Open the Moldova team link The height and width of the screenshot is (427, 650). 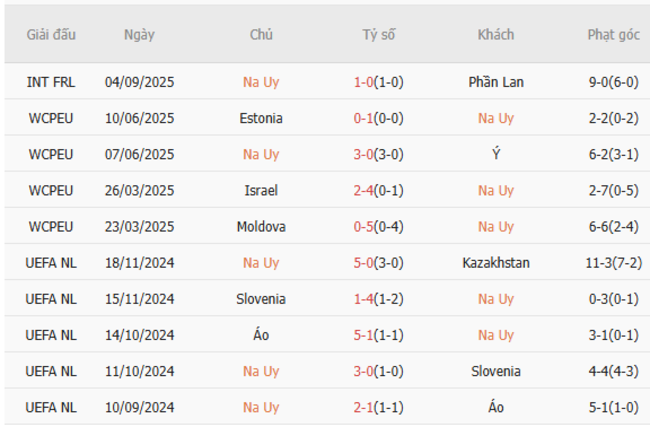coord(261,227)
